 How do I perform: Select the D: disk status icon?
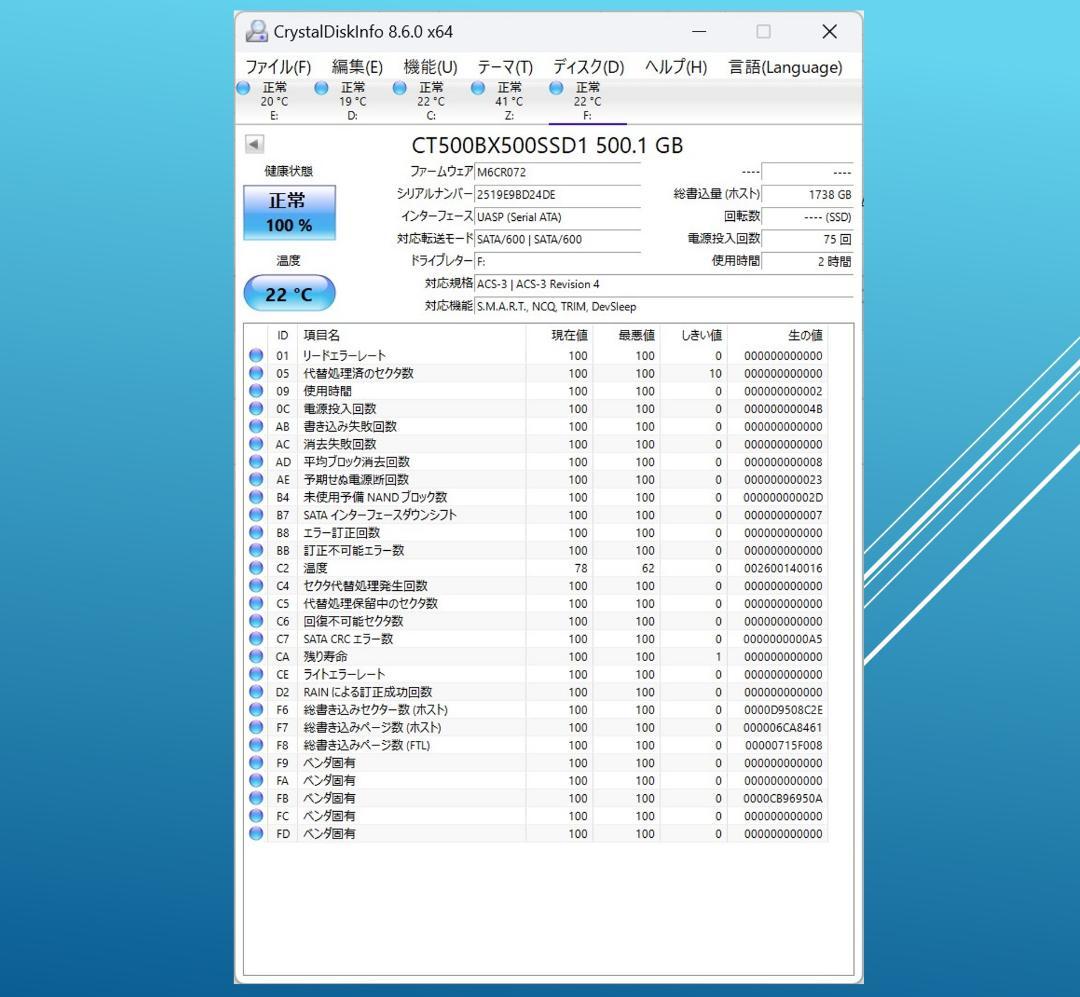coord(321,88)
